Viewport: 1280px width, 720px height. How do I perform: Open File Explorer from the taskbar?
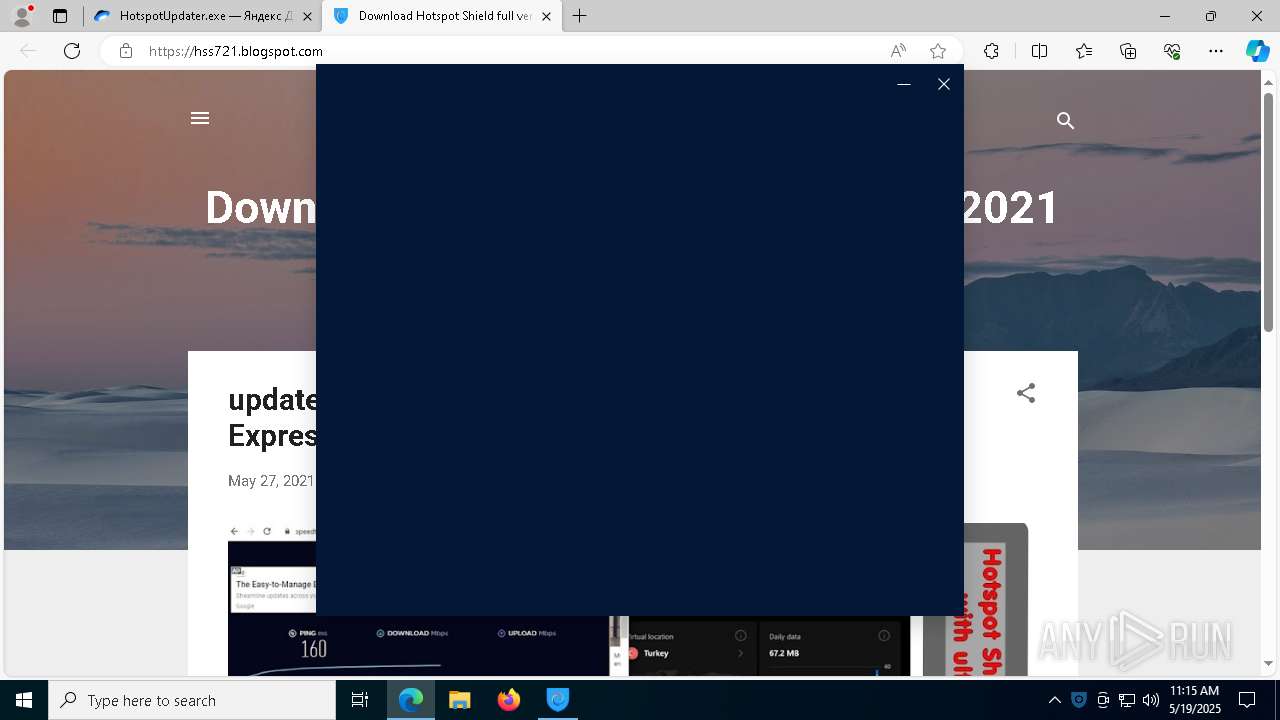click(x=460, y=700)
